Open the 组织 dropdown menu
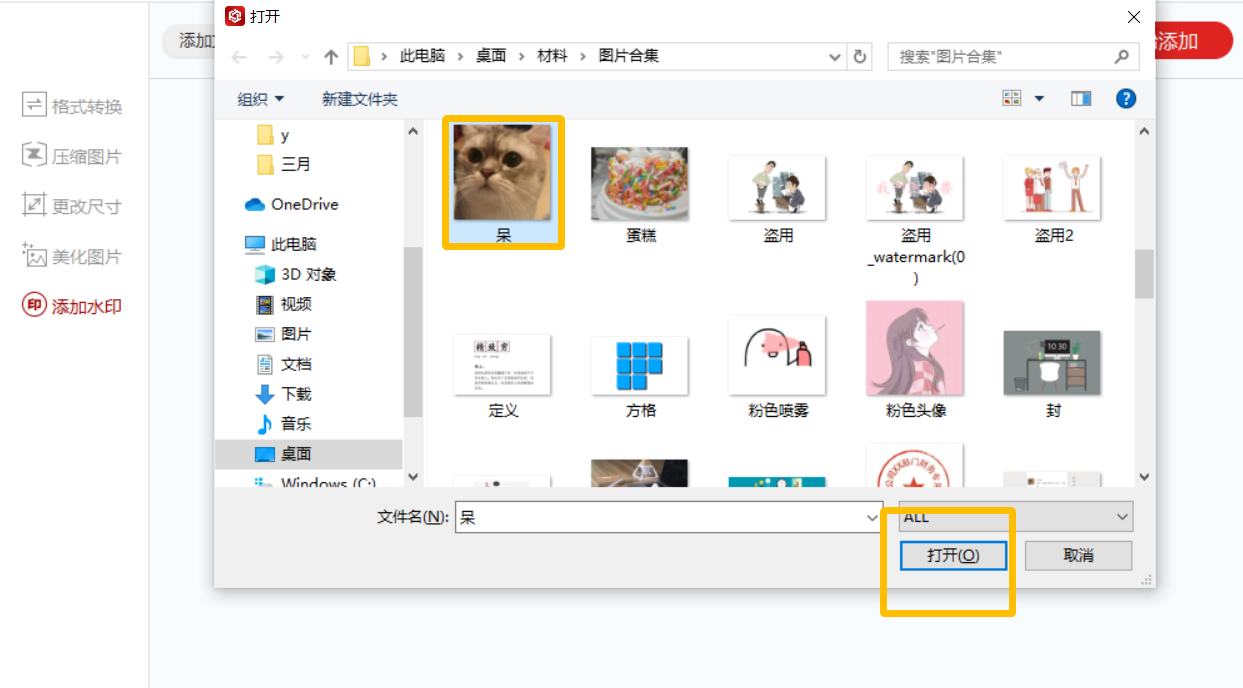The height and width of the screenshot is (688, 1243). tap(260, 99)
